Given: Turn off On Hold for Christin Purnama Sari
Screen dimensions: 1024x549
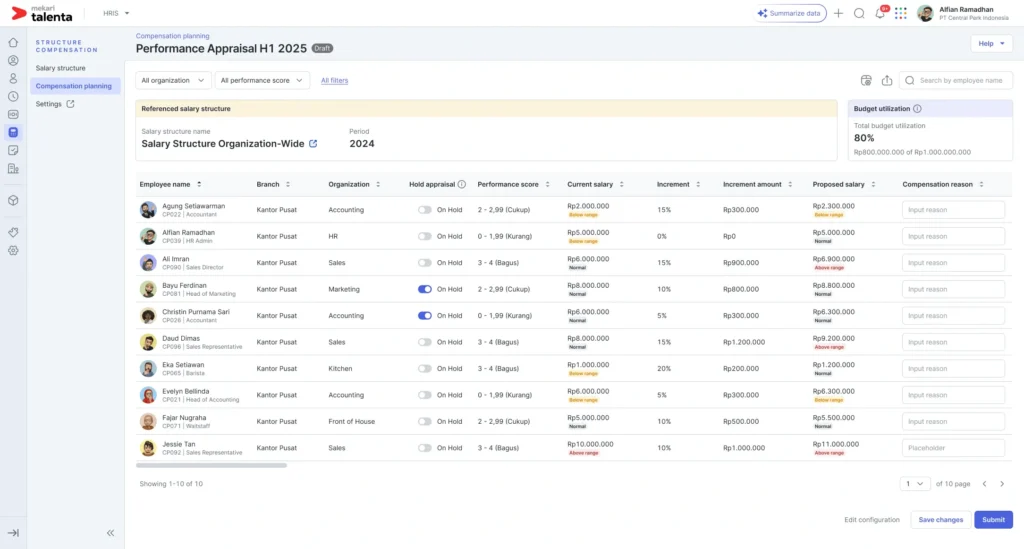Looking at the screenshot, I should click(x=424, y=315).
